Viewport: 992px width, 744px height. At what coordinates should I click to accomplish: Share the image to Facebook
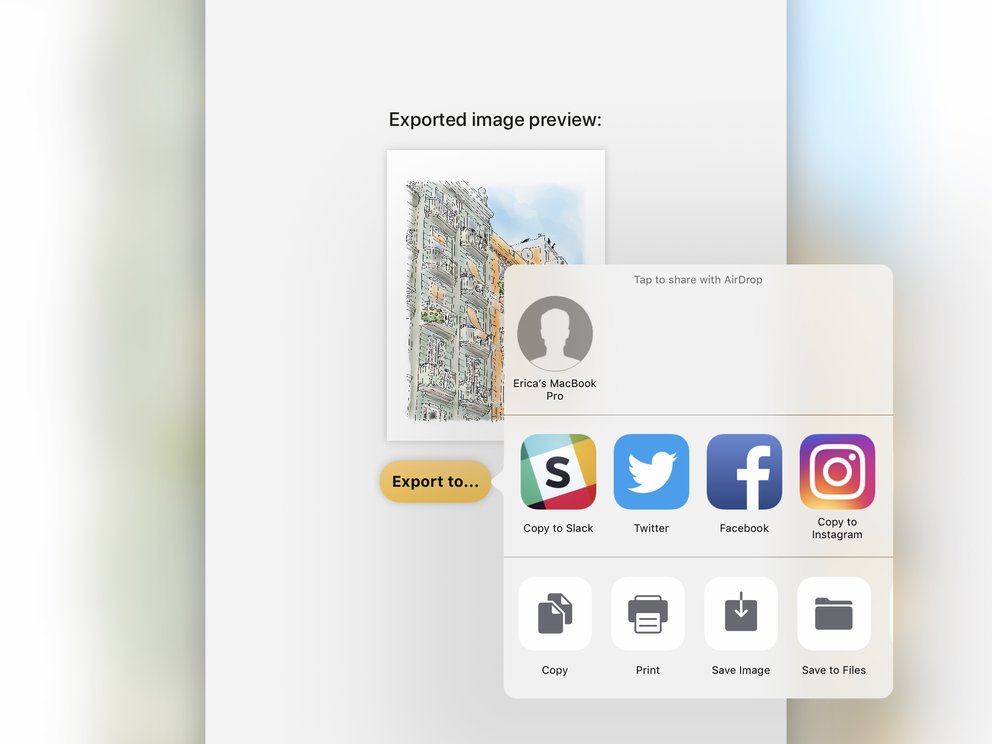(x=743, y=471)
